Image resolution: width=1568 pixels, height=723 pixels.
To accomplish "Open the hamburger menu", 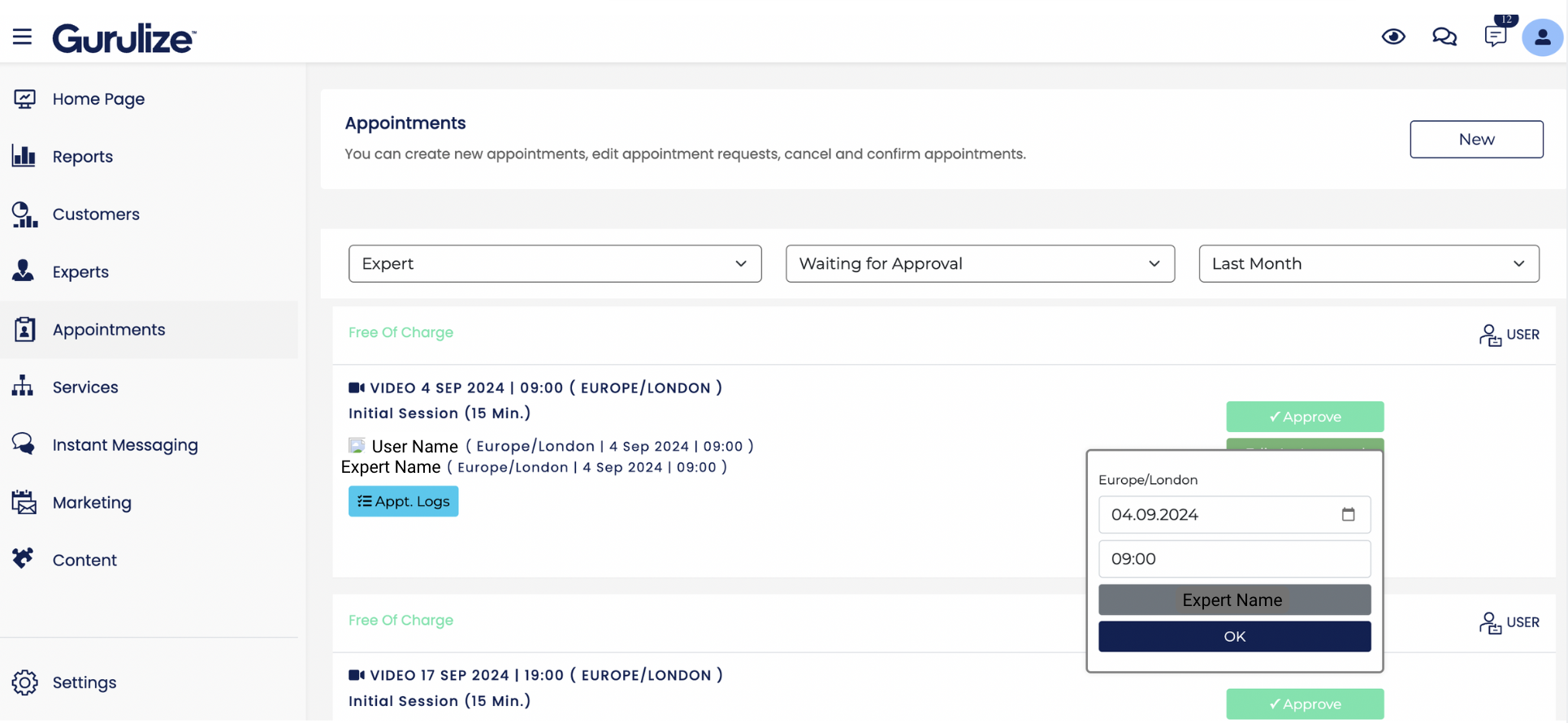I will [x=22, y=37].
